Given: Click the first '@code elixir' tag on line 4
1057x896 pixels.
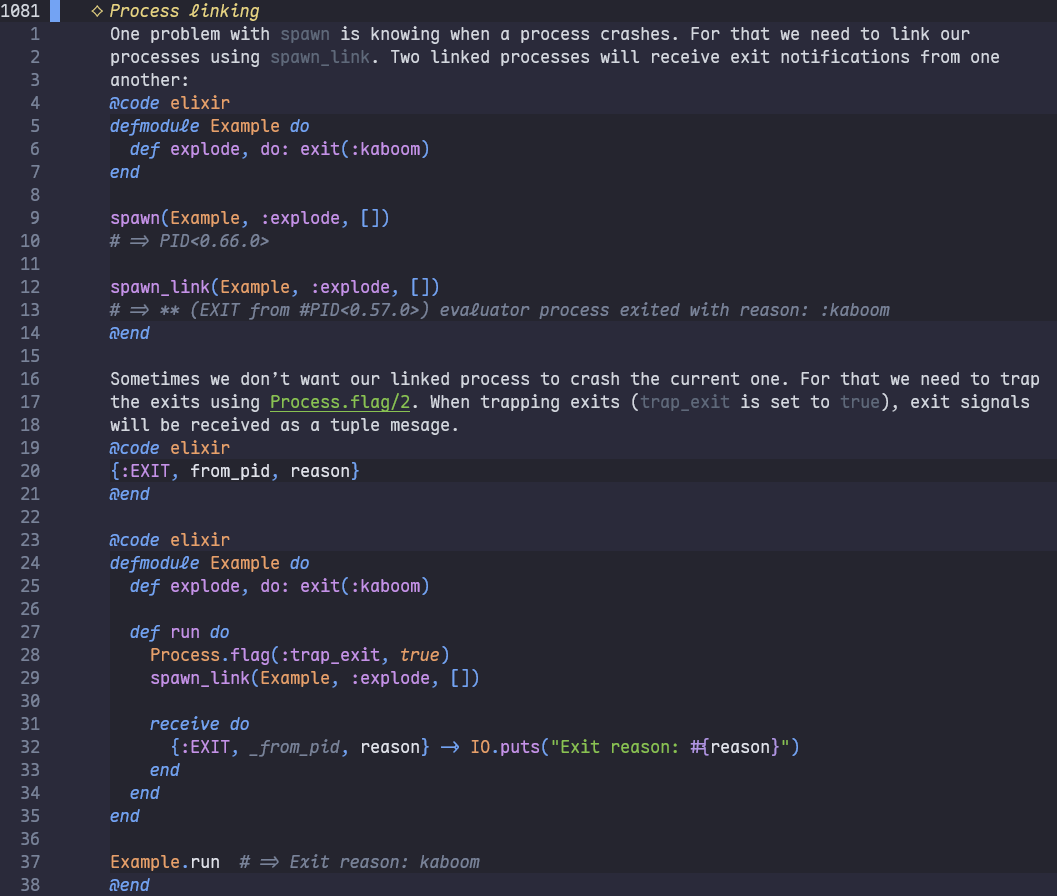Looking at the screenshot, I should 170,103.
